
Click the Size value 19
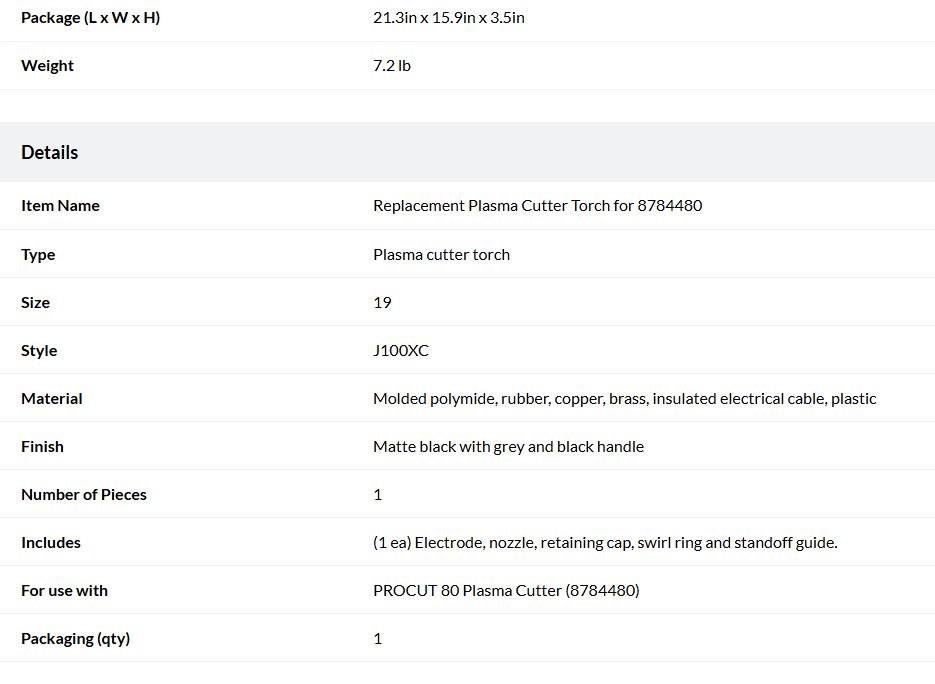point(382,302)
